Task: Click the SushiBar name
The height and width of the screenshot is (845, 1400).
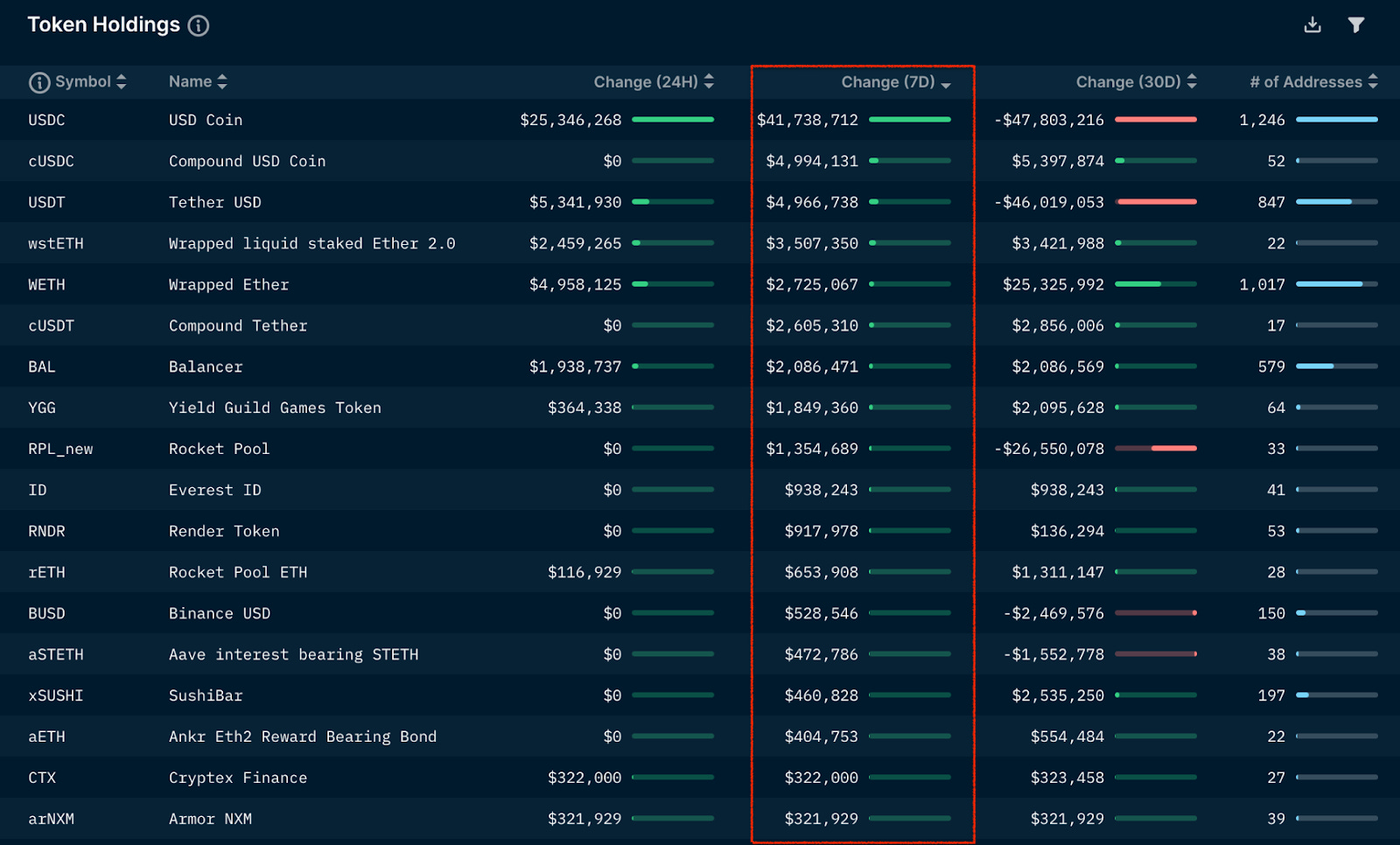Action: [206, 695]
